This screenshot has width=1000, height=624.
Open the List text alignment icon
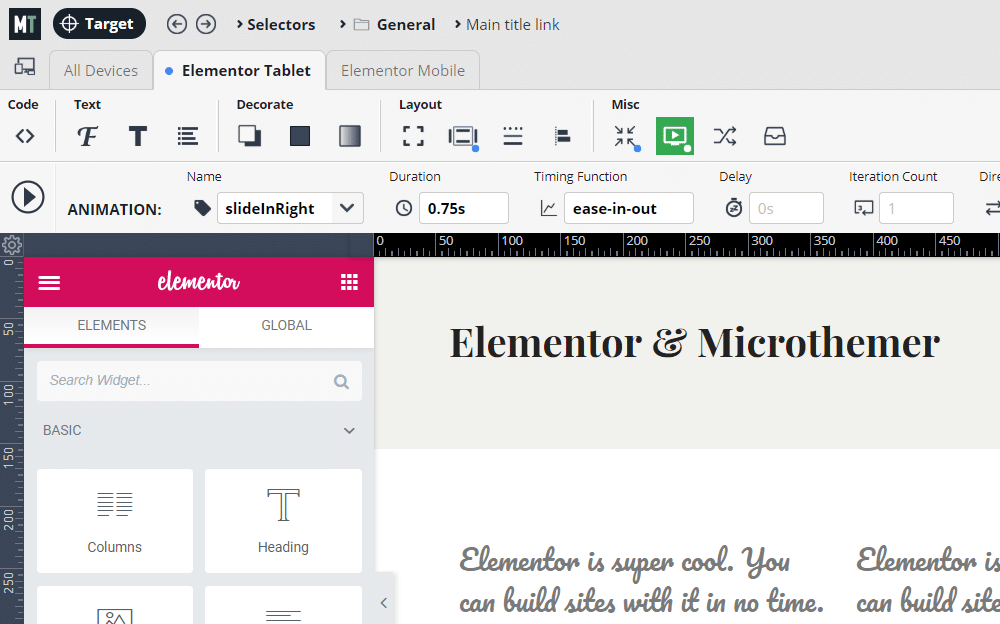click(x=188, y=136)
